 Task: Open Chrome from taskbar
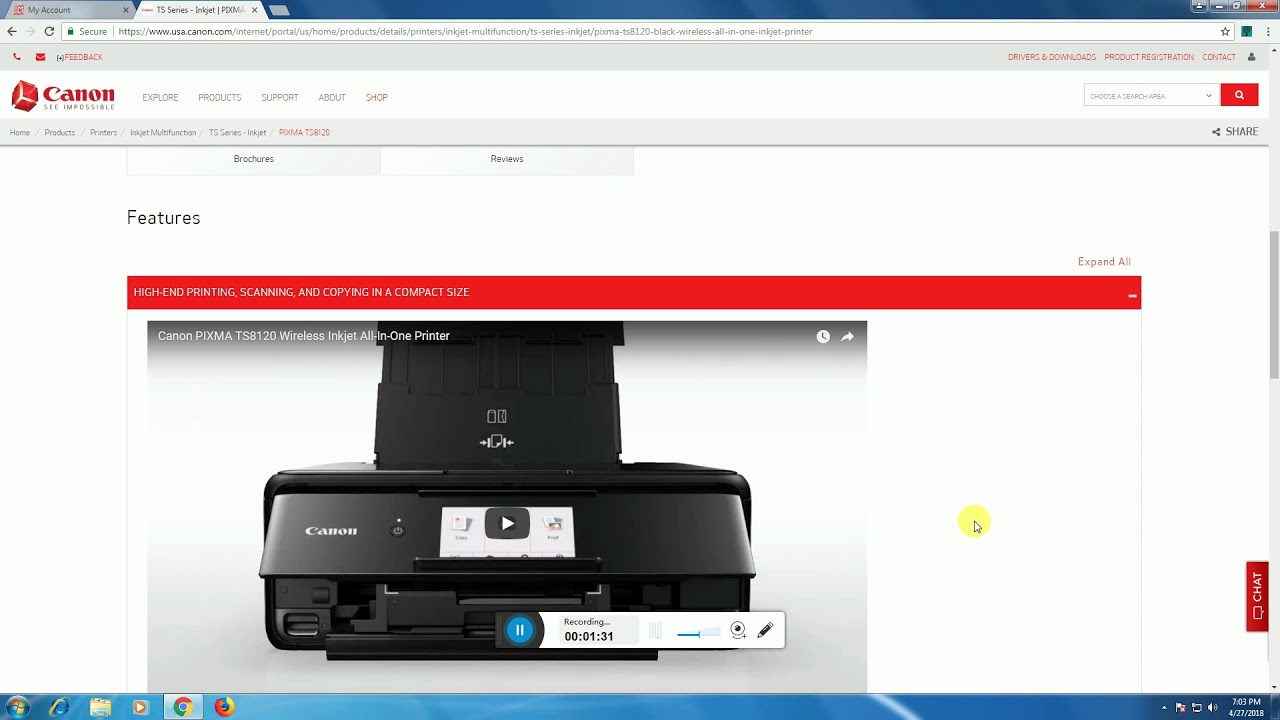coord(182,707)
